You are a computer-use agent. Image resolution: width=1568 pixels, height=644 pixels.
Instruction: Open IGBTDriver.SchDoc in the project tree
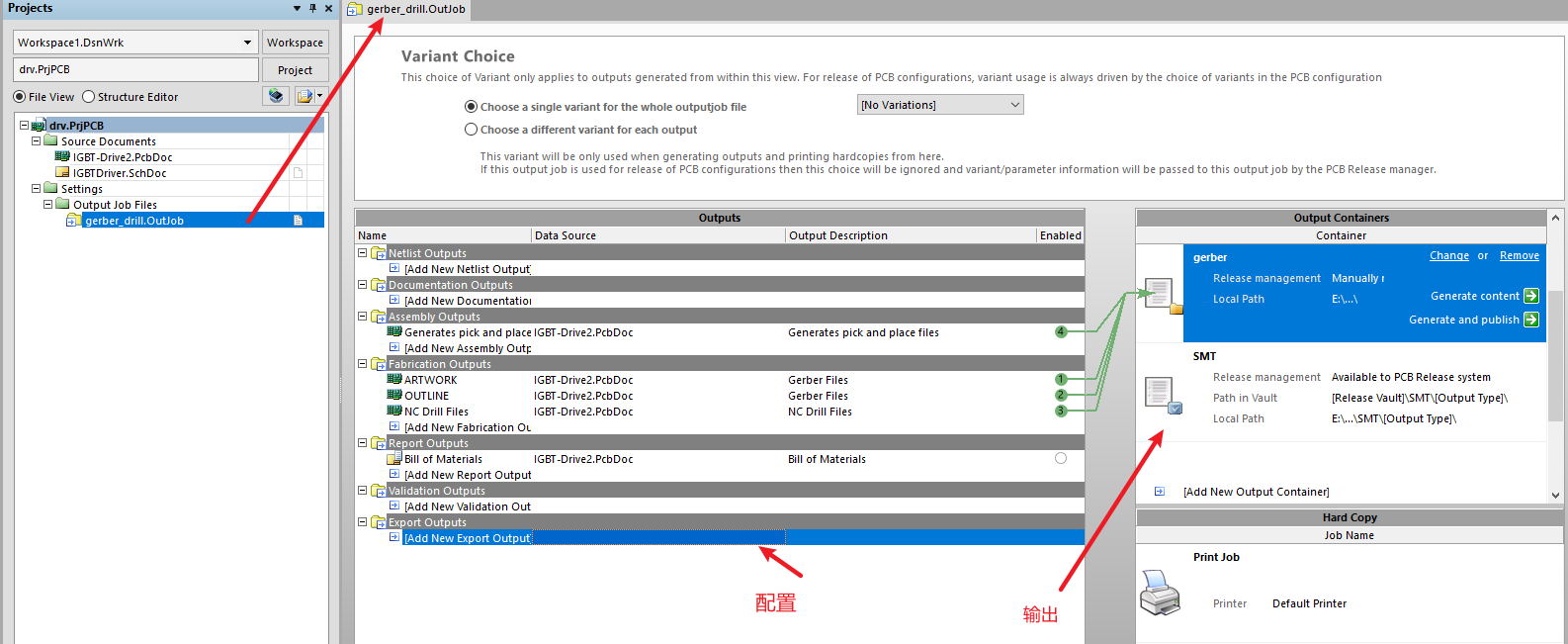click(119, 173)
